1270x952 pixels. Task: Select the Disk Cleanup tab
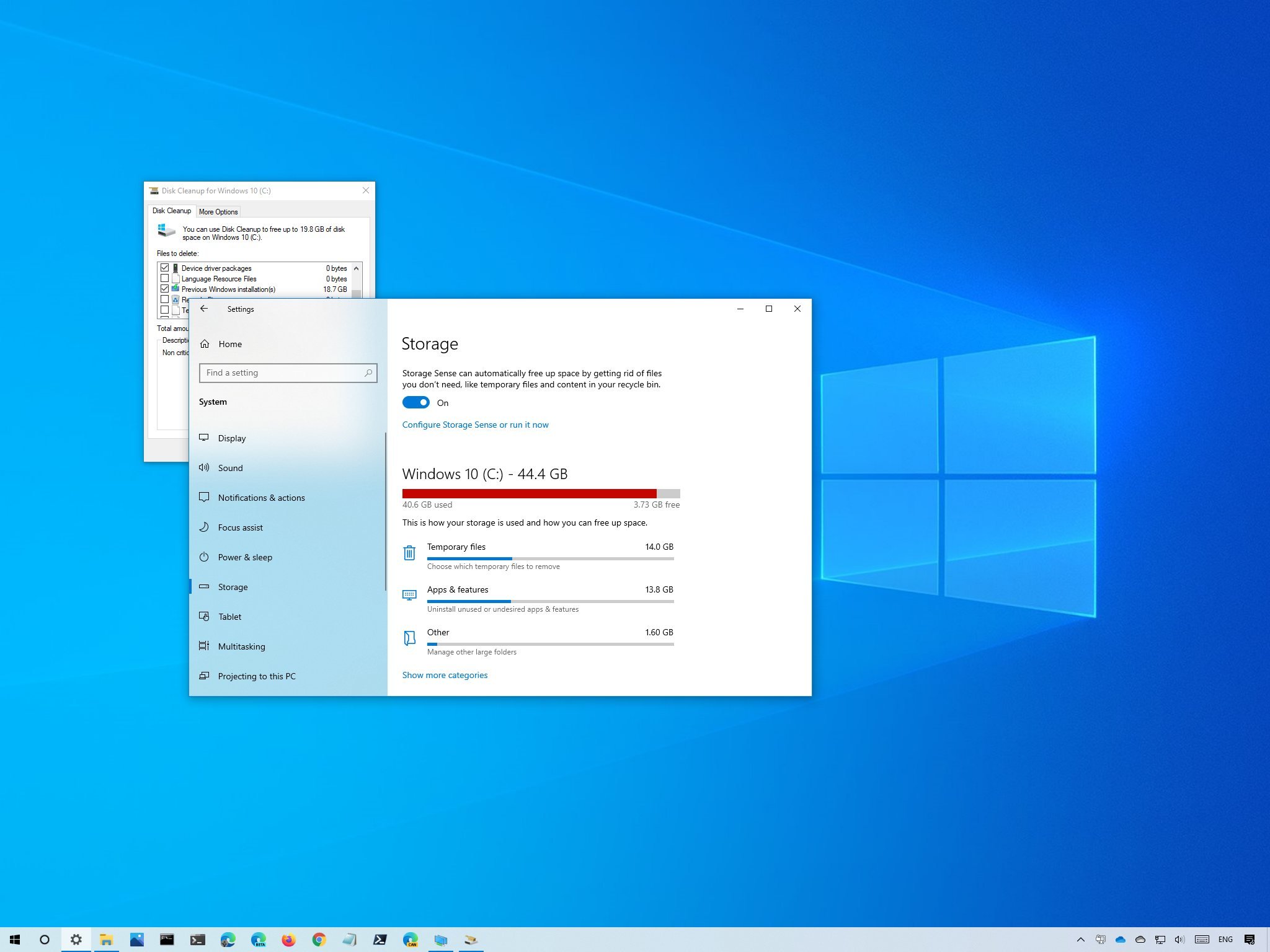[x=172, y=211]
